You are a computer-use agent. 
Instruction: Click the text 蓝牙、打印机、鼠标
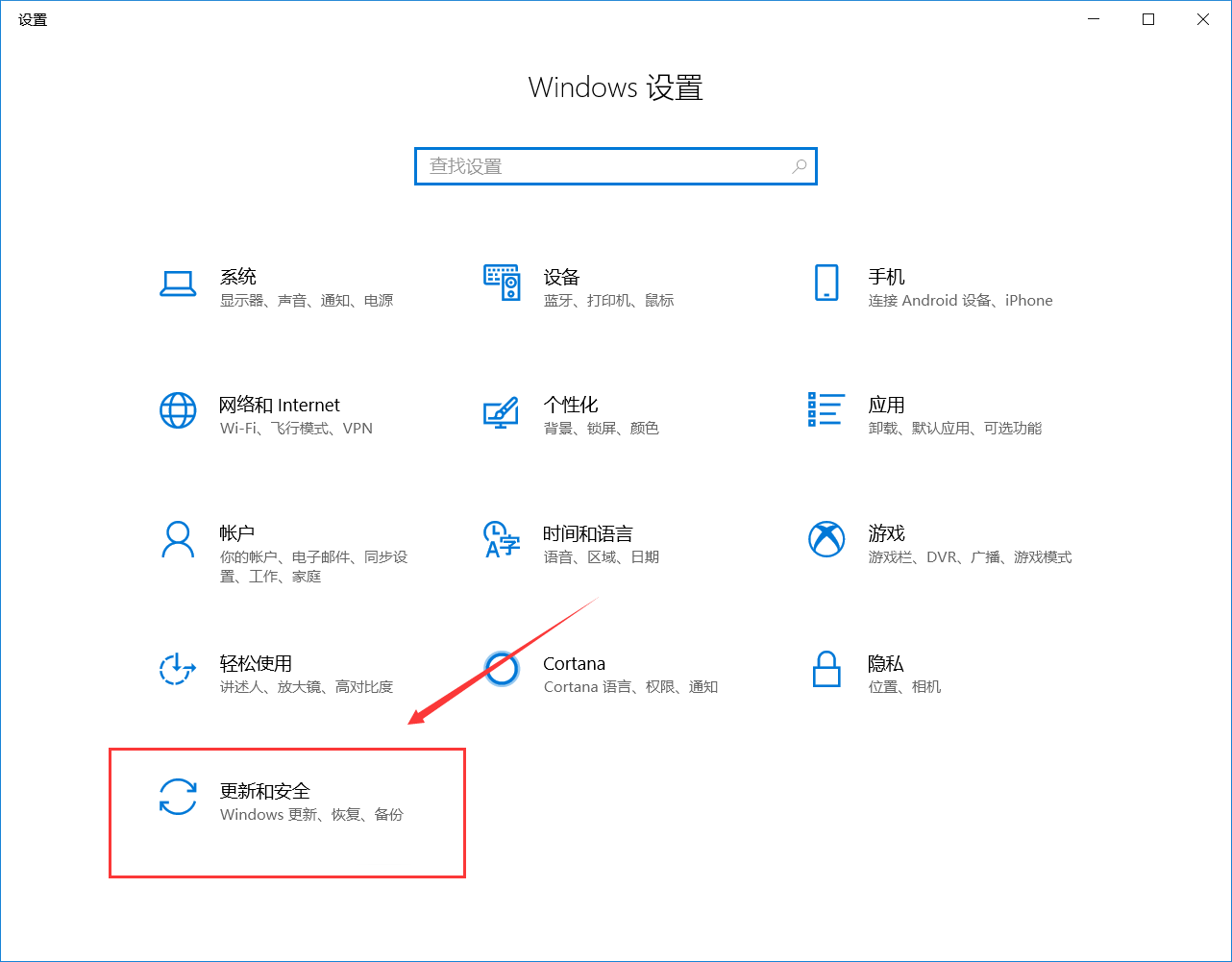coord(609,301)
